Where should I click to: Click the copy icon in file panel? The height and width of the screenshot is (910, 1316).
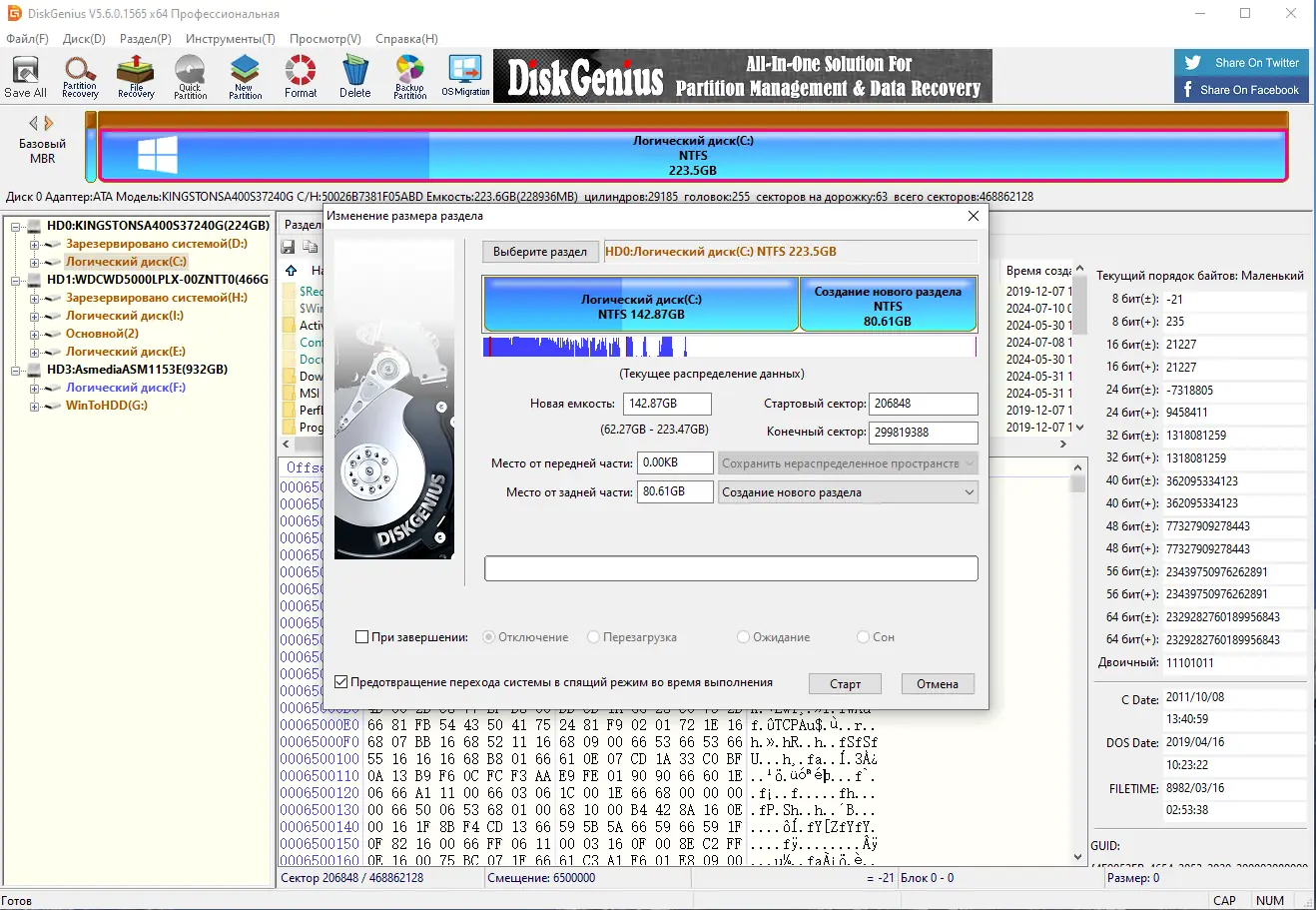[311, 247]
